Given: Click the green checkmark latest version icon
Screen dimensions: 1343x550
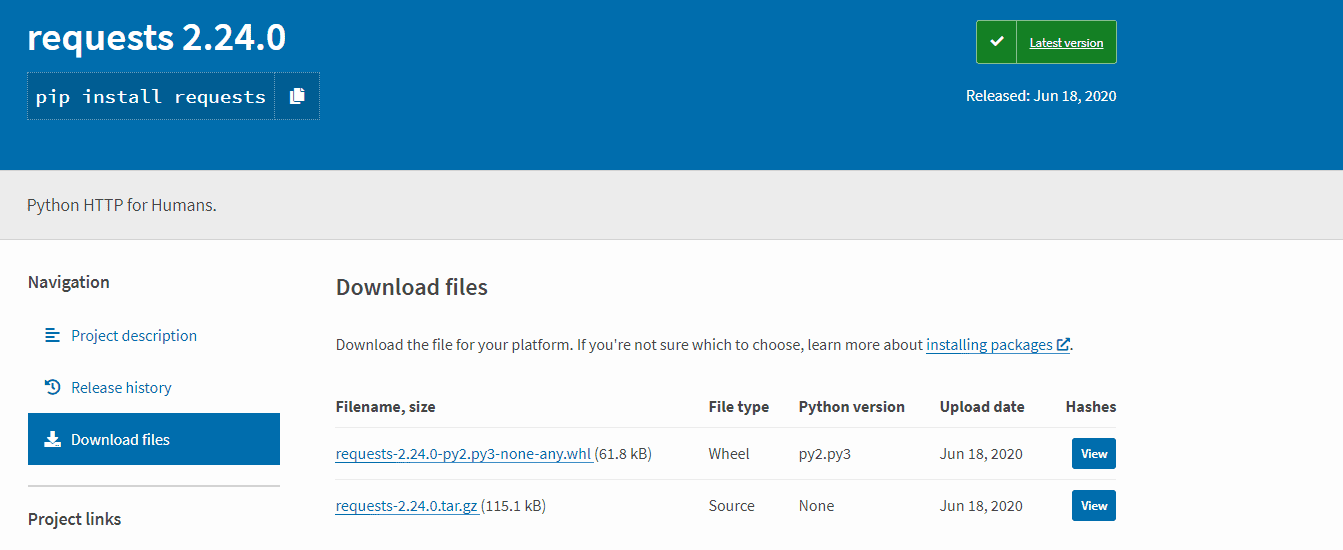Looking at the screenshot, I should tap(996, 42).
